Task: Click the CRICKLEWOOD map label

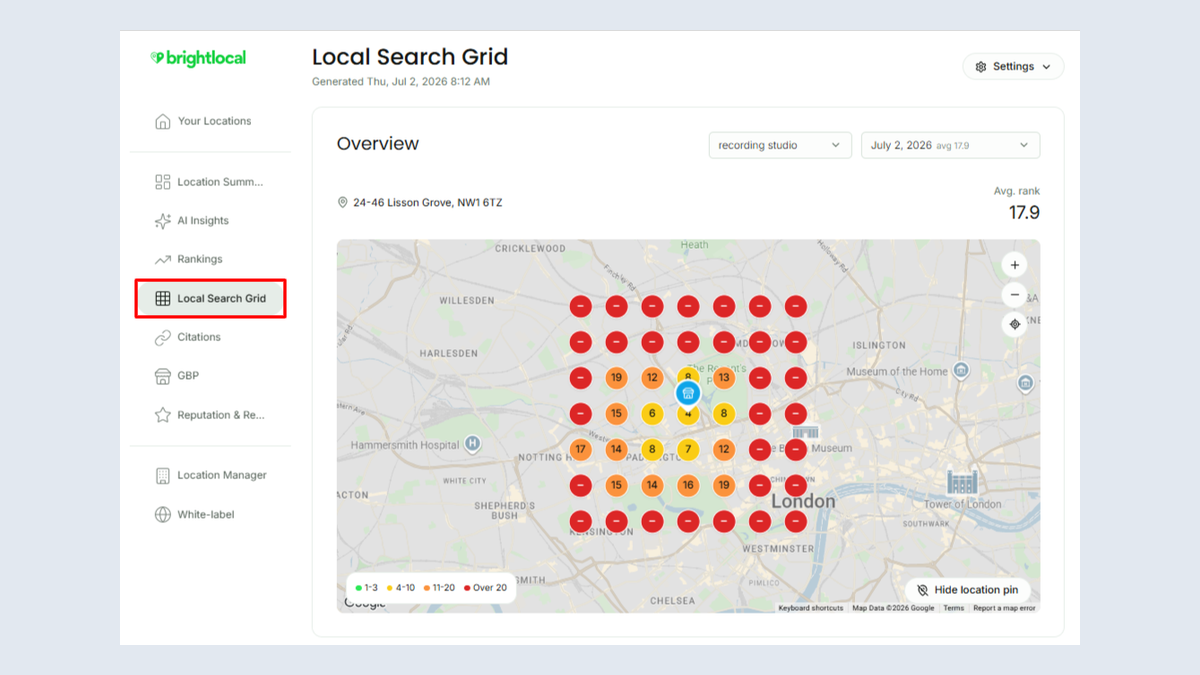Action: coord(529,248)
